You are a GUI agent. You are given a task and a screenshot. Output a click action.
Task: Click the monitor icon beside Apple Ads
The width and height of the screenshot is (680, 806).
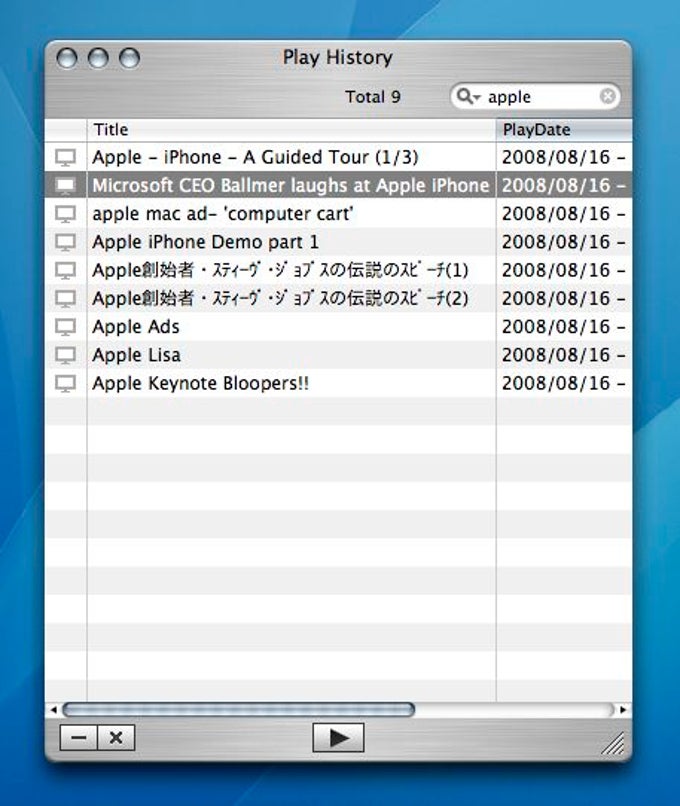[65, 327]
